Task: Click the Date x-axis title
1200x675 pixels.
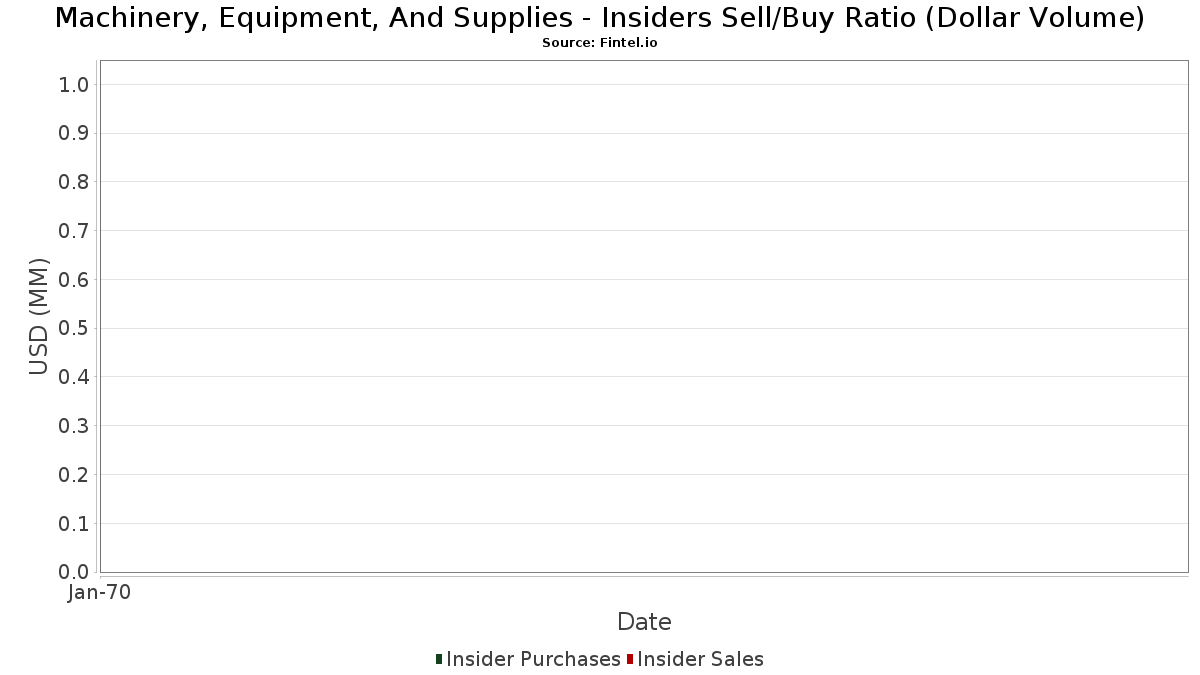Action: (644, 622)
